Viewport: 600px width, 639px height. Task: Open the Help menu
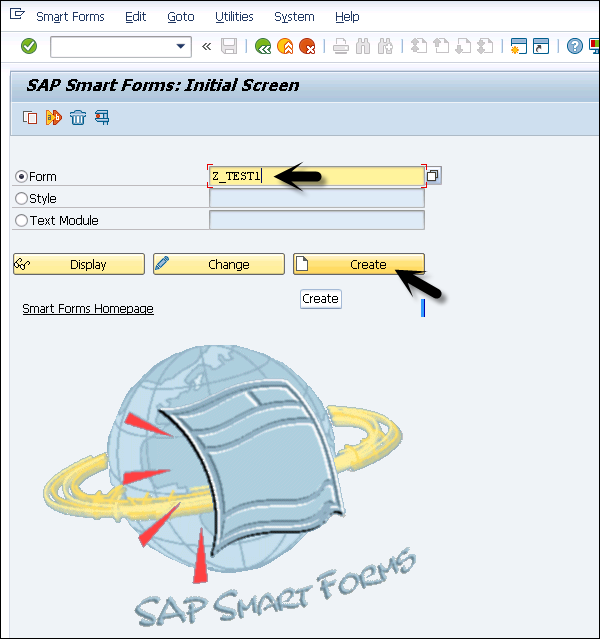tap(347, 17)
